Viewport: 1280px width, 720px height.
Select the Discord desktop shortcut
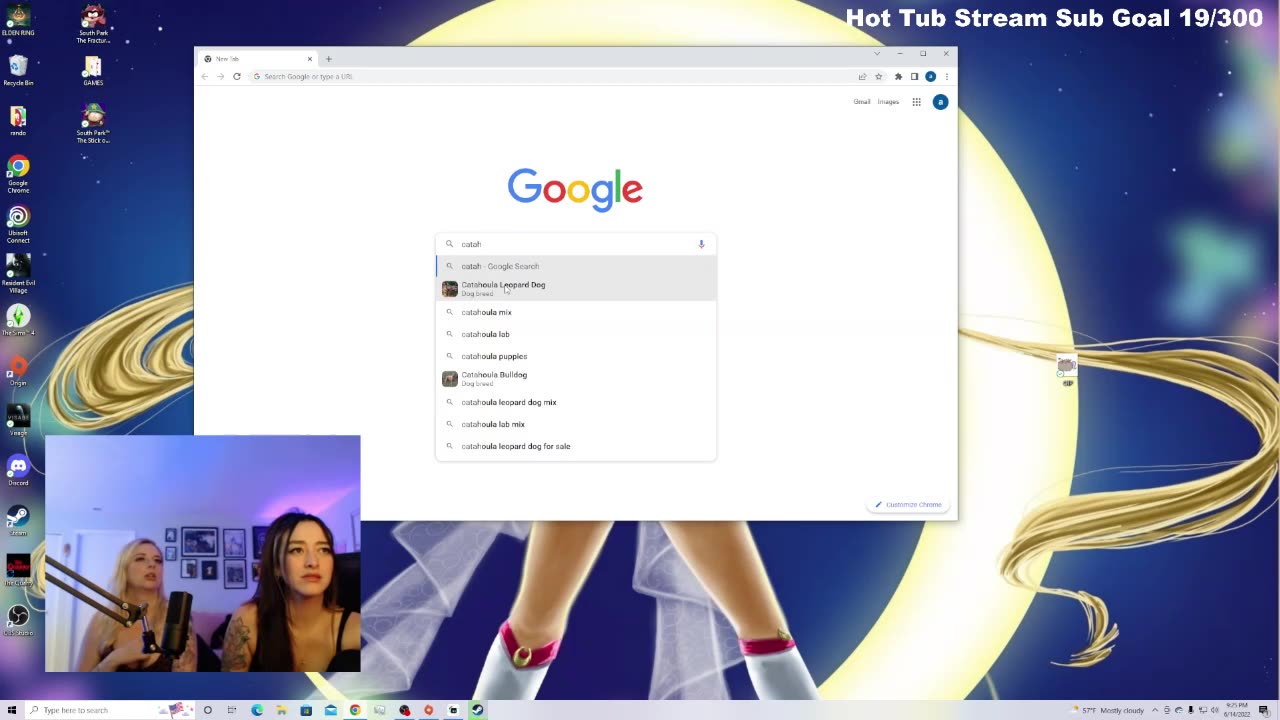coord(18,470)
